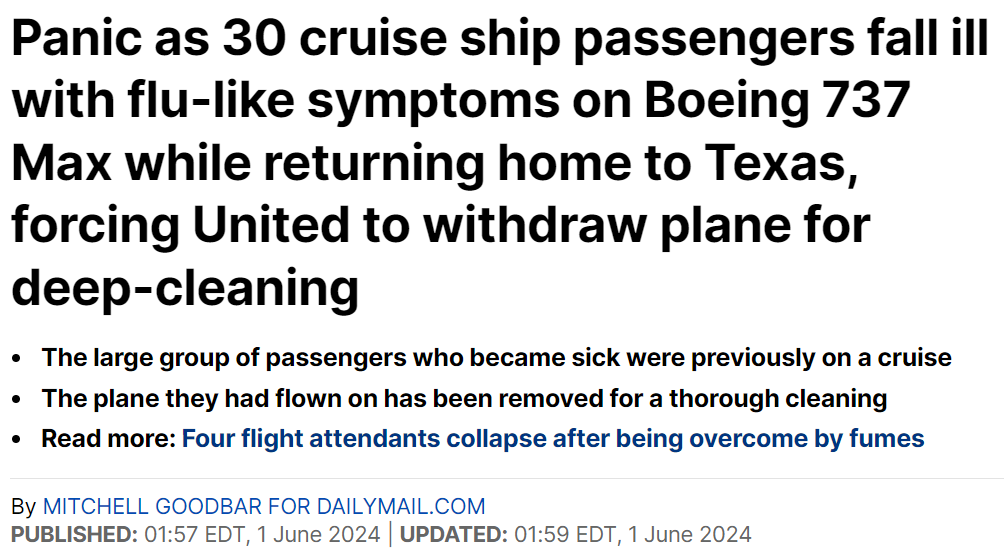This screenshot has height=559, width=1005.
Task: Click the bullet marker beside 'Read more'
Action: pos(16,439)
